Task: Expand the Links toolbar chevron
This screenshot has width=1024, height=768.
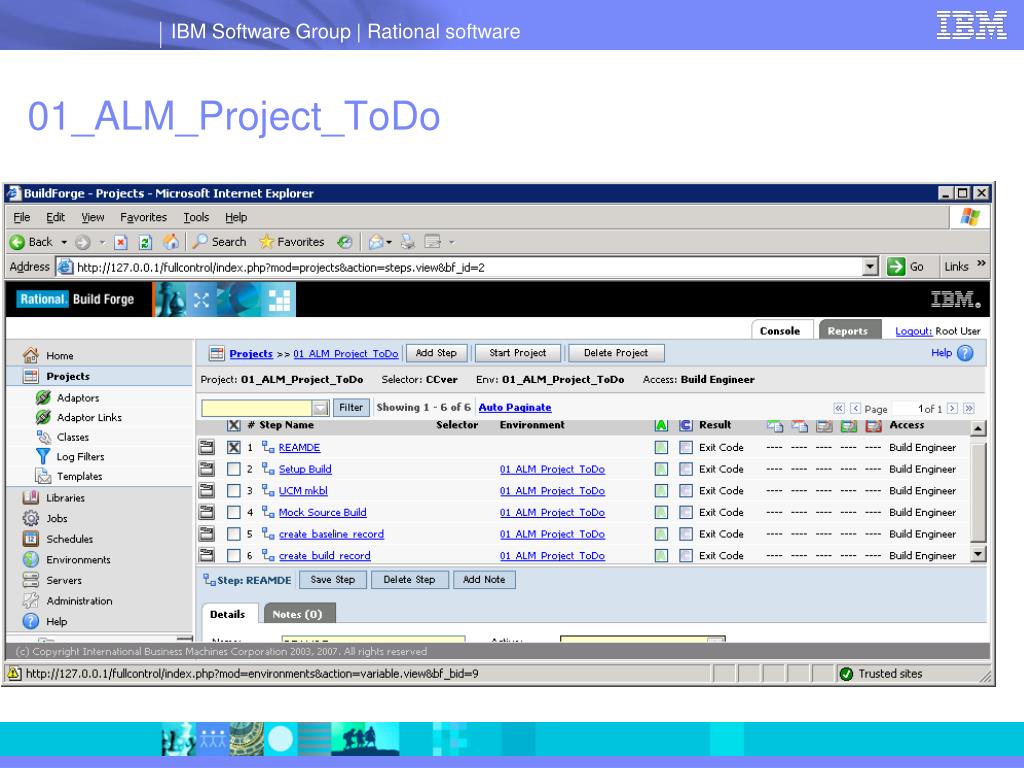Action: tap(981, 263)
